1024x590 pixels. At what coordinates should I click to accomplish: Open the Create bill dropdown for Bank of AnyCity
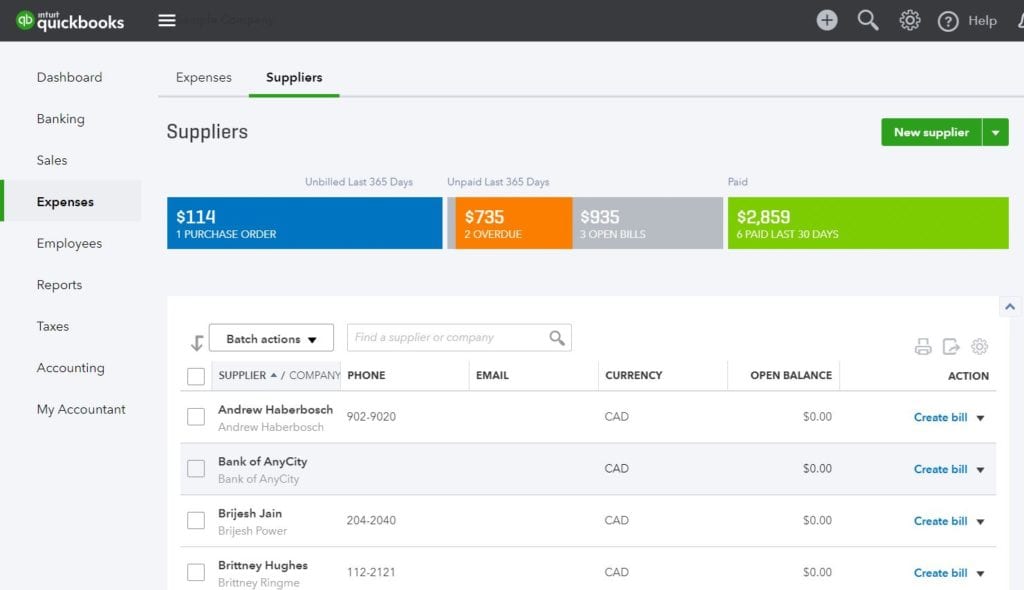978,468
